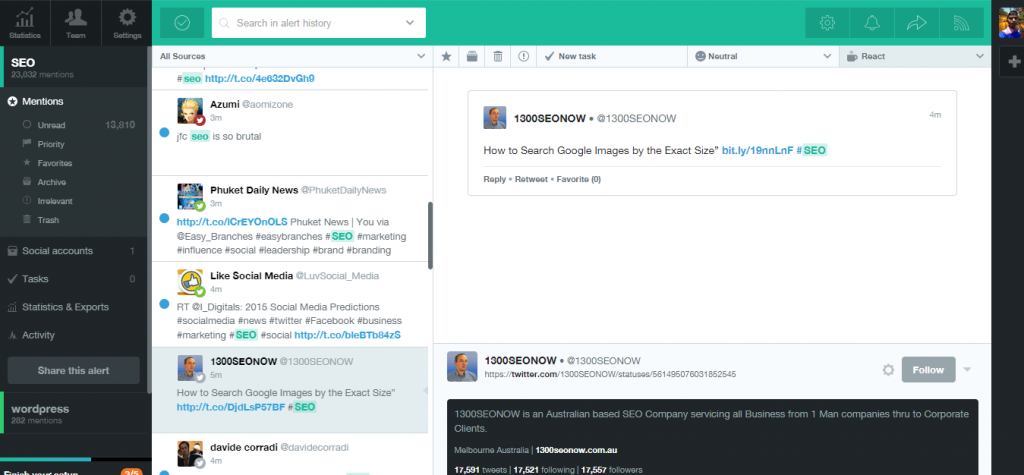Click Reply under the tweet
Image resolution: width=1024 pixels, height=475 pixels.
(494, 179)
